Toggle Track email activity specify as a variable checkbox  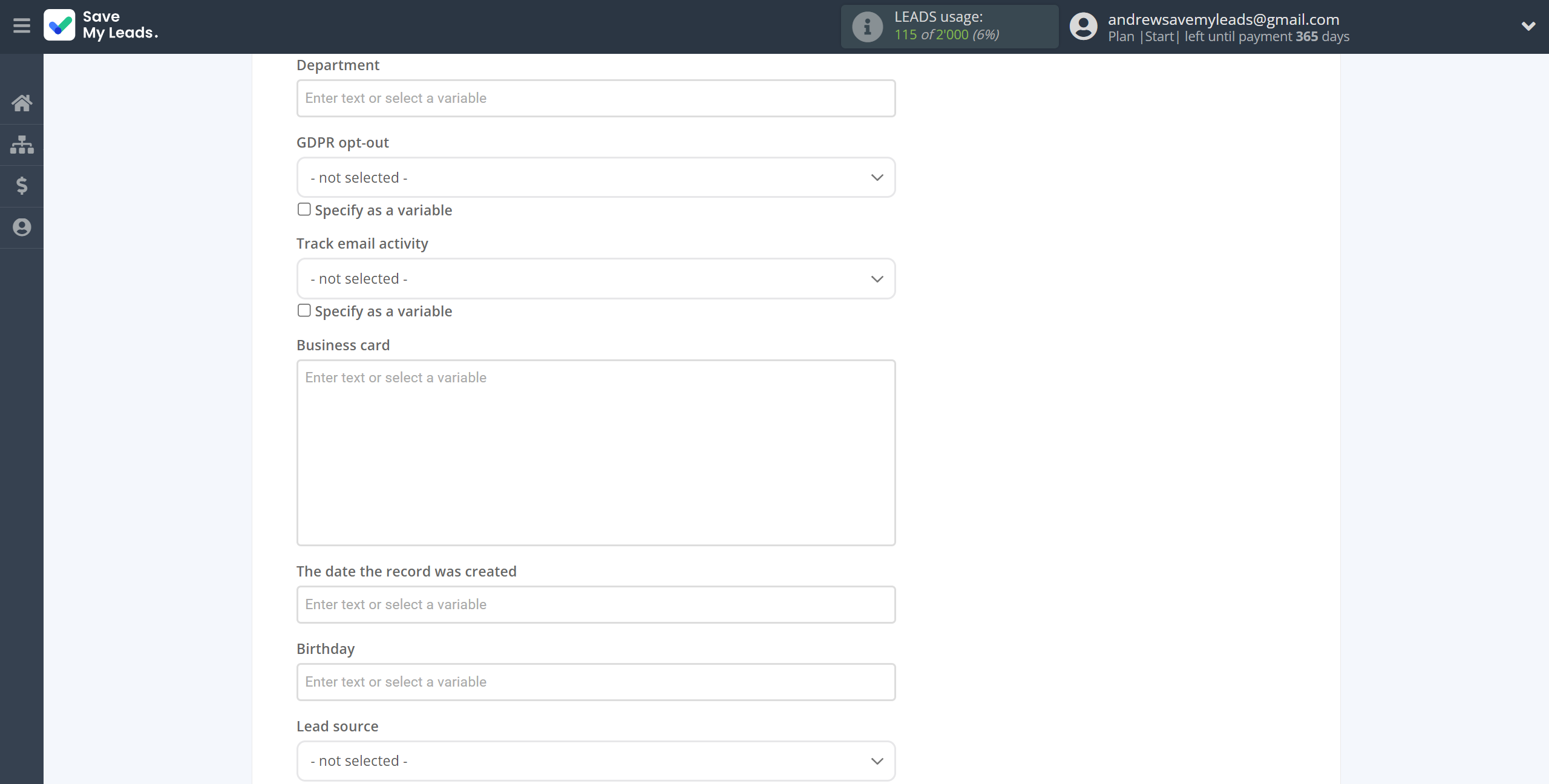coord(304,310)
